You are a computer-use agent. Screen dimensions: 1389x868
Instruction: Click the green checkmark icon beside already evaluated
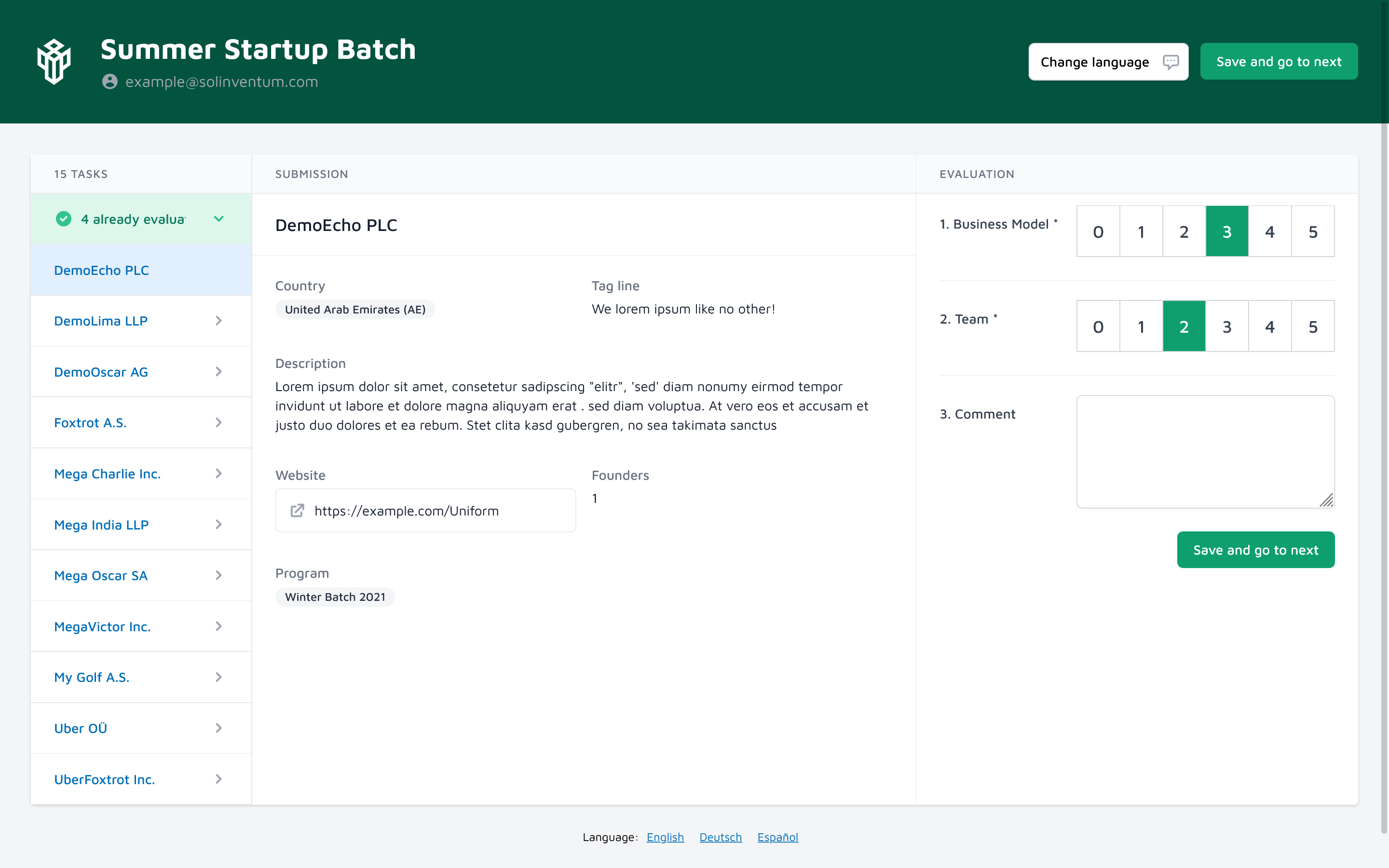coord(63,219)
